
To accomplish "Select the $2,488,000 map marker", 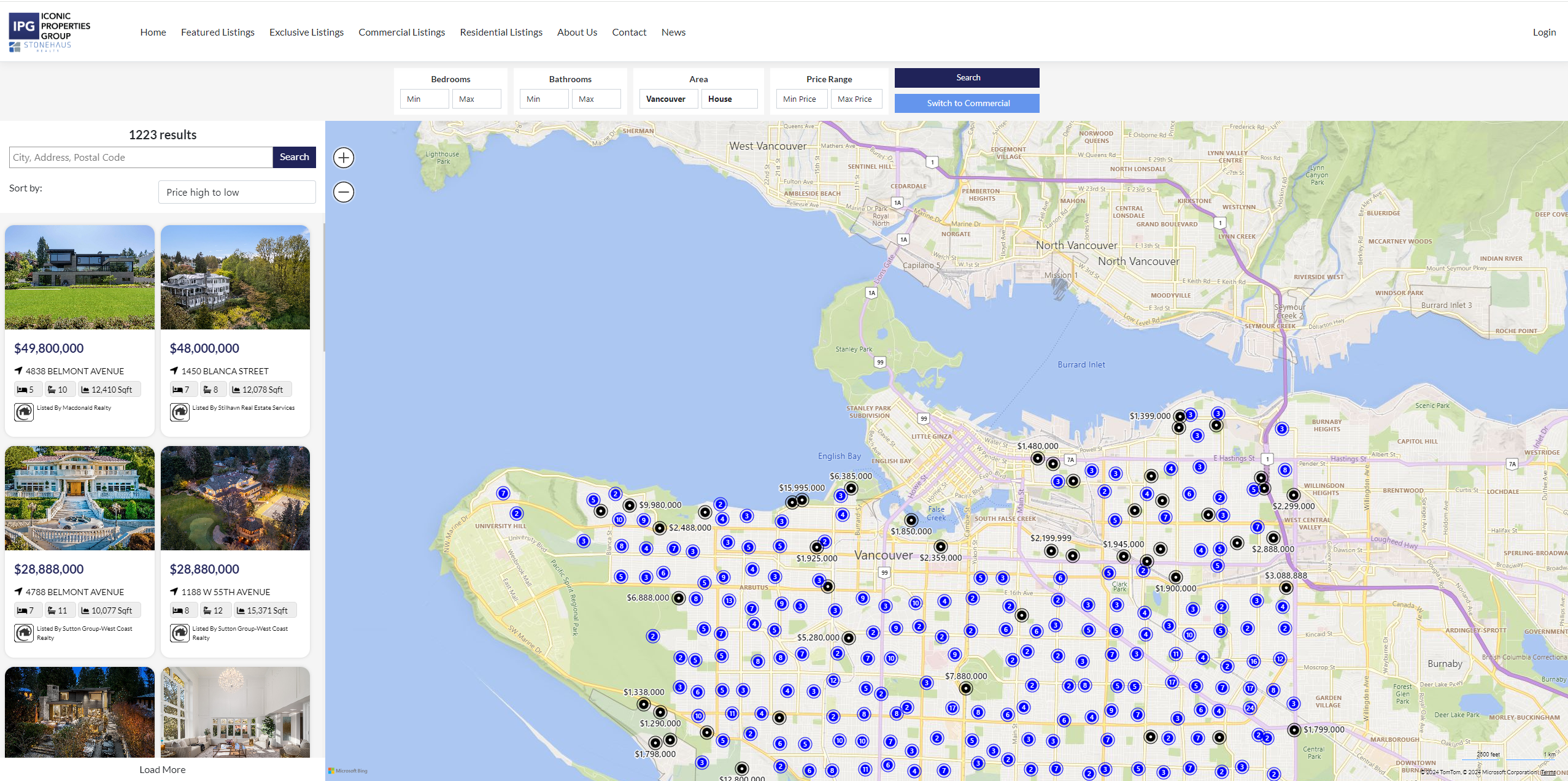I will [x=660, y=528].
